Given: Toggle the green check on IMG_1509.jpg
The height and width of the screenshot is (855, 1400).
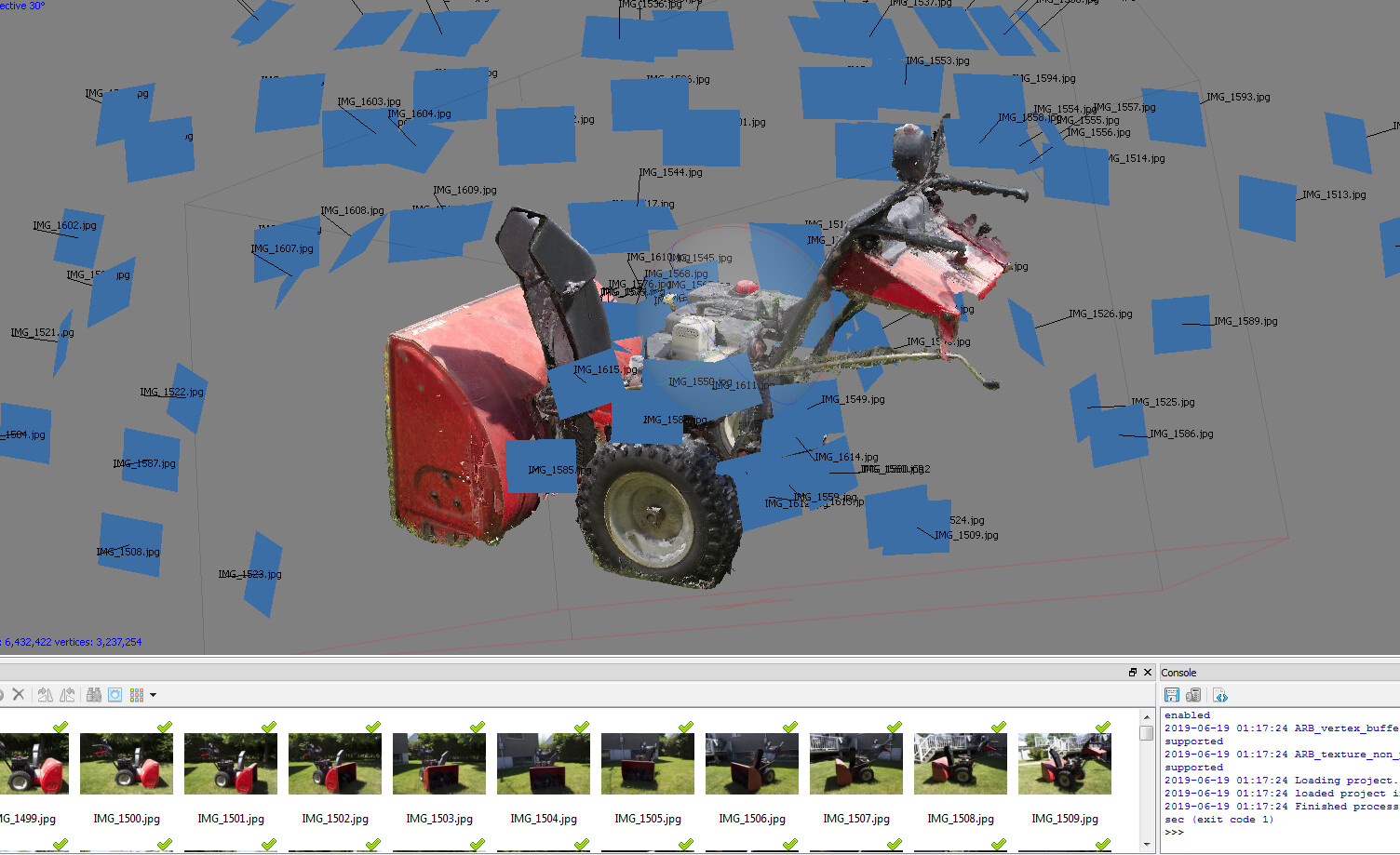Looking at the screenshot, I should [x=1103, y=727].
